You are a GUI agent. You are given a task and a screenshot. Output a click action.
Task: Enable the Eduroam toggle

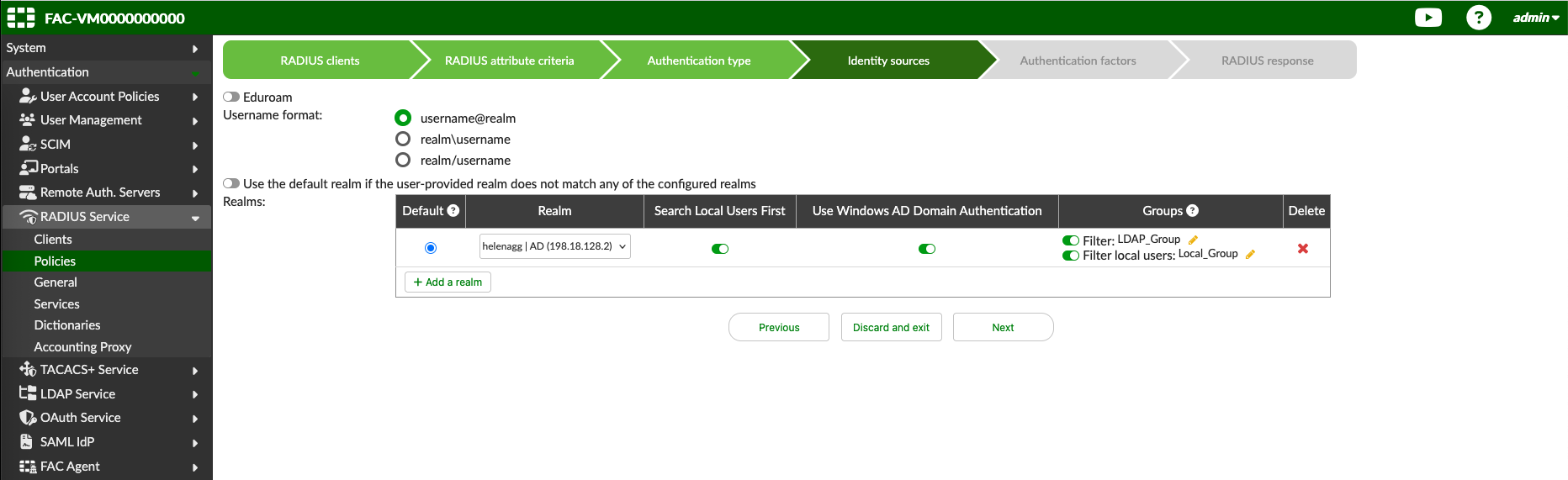click(x=231, y=98)
